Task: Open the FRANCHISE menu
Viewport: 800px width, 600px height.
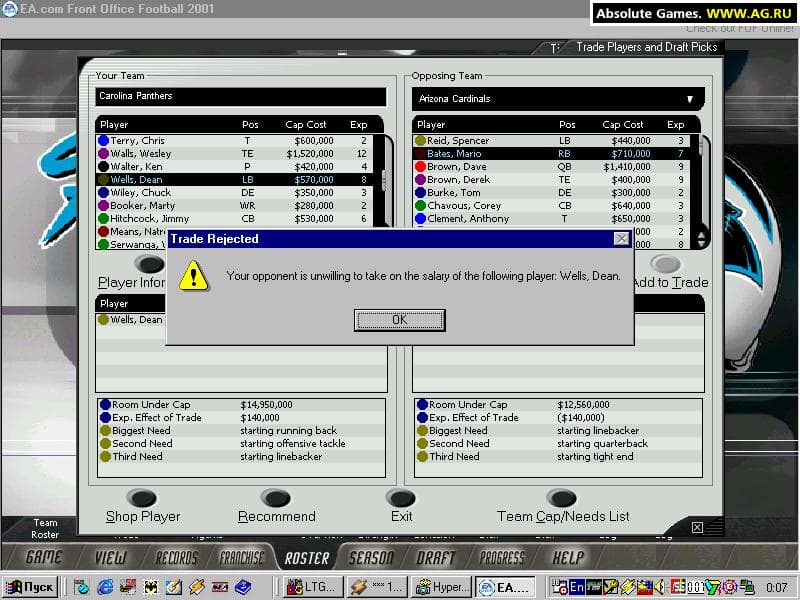Action: 241,558
